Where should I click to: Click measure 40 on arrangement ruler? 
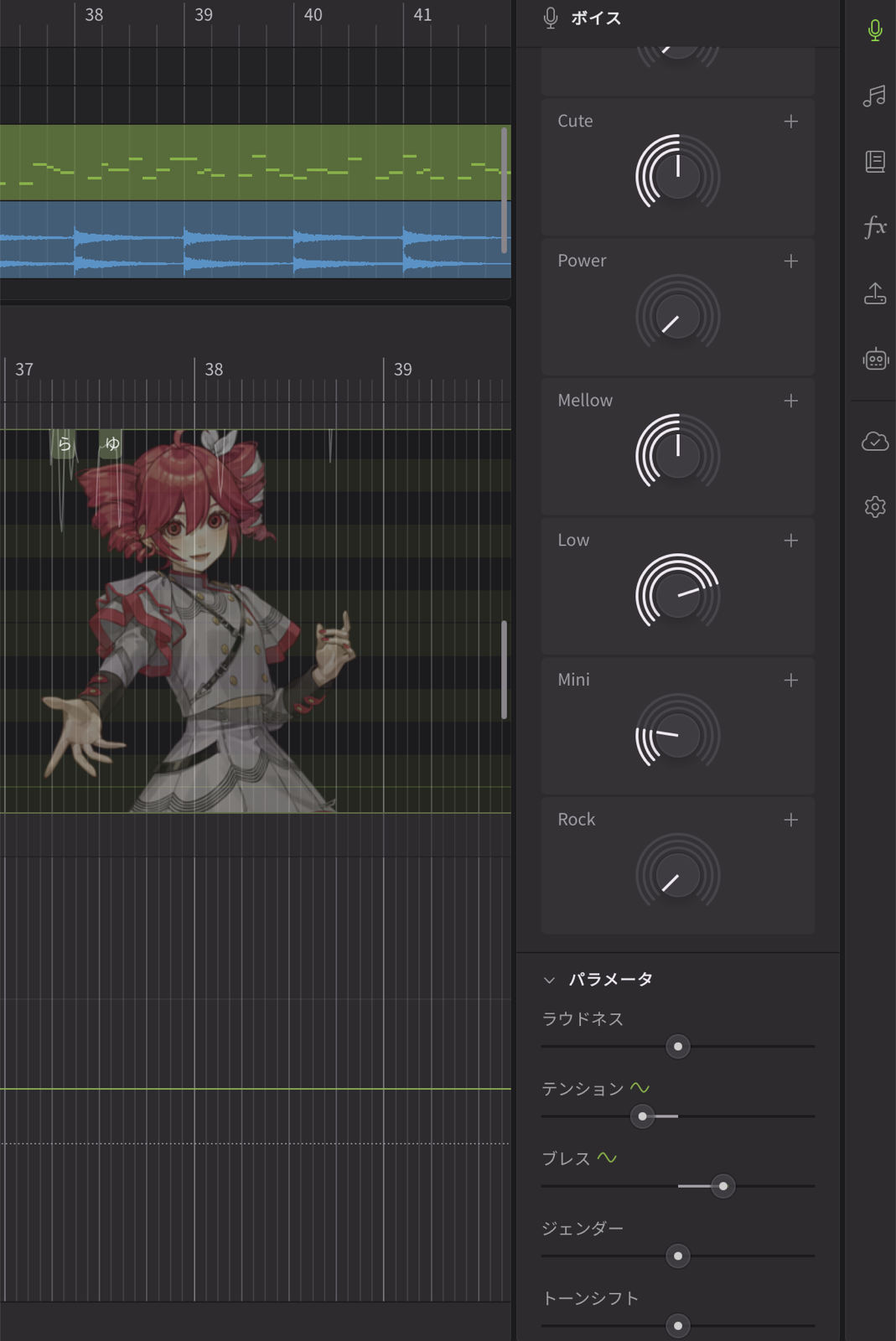tap(313, 15)
